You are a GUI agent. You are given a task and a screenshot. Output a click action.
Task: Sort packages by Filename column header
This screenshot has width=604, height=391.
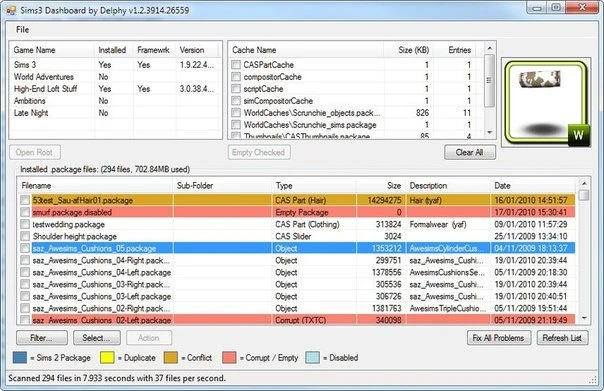(95, 186)
